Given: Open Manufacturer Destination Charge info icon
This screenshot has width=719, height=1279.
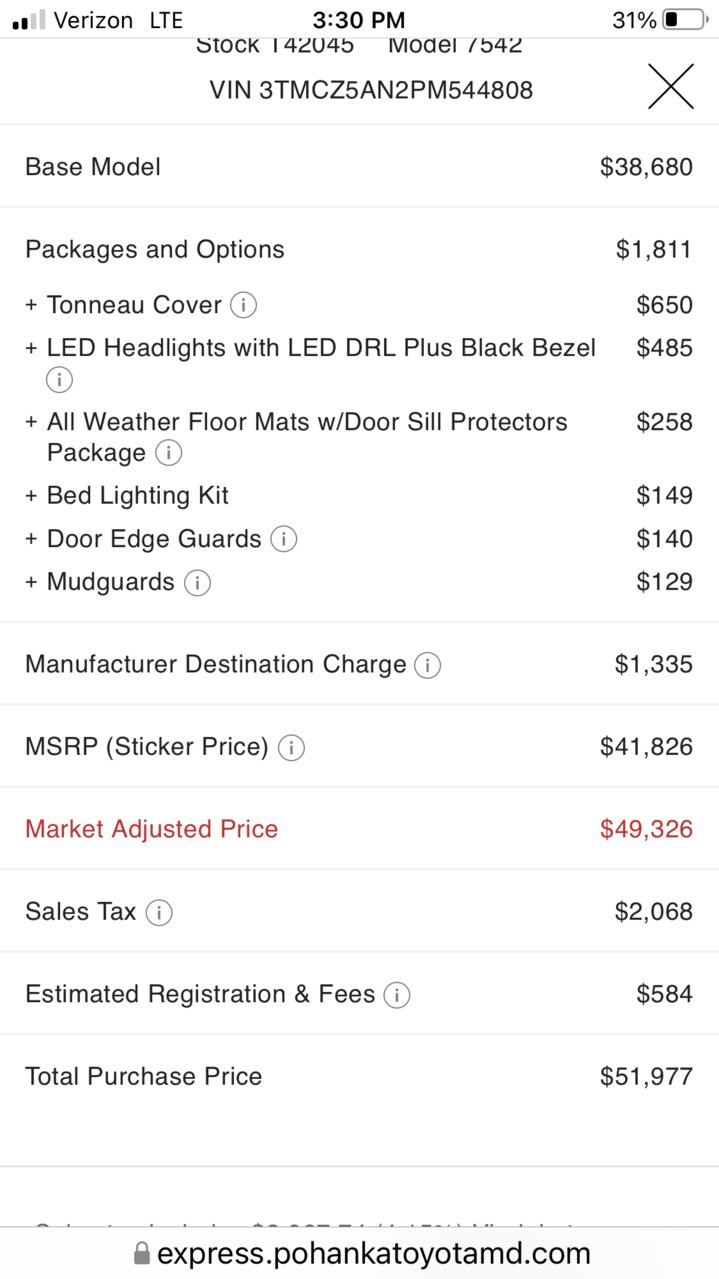Looking at the screenshot, I should [427, 665].
